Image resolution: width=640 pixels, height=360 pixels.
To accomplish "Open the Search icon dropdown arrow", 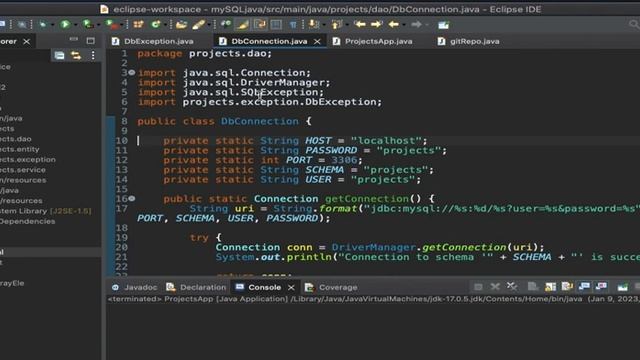I will pos(209,25).
